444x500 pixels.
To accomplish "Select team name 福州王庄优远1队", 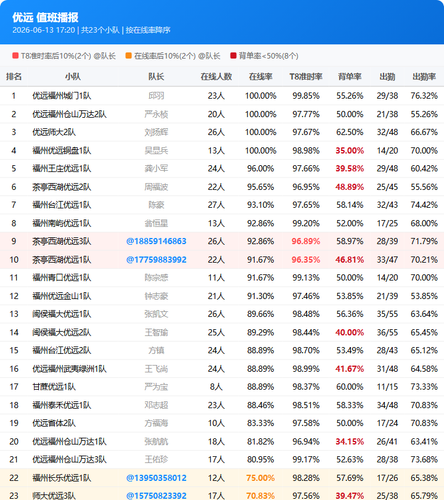I will pos(62,169).
